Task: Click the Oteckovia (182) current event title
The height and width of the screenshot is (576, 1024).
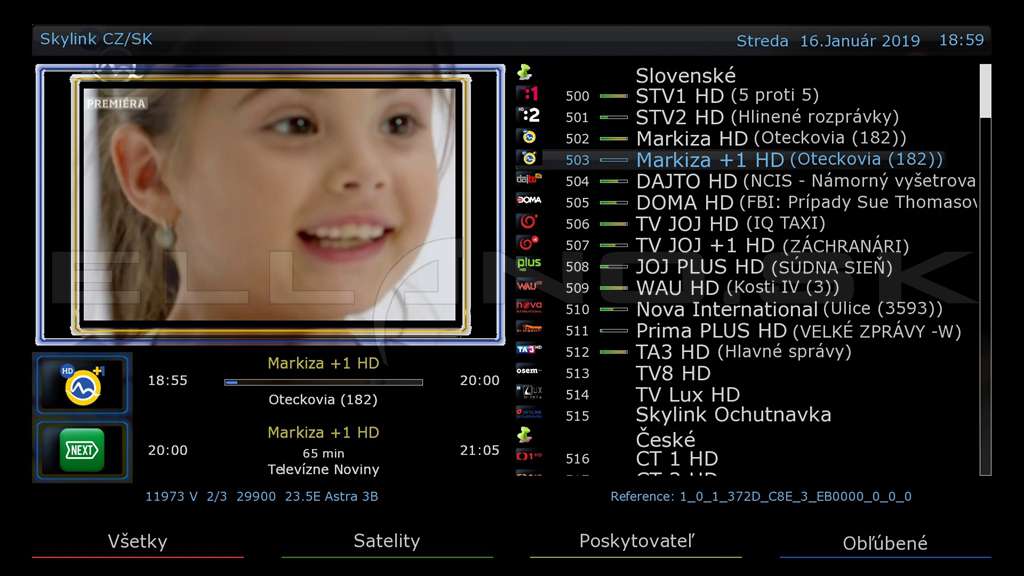Action: [323, 400]
